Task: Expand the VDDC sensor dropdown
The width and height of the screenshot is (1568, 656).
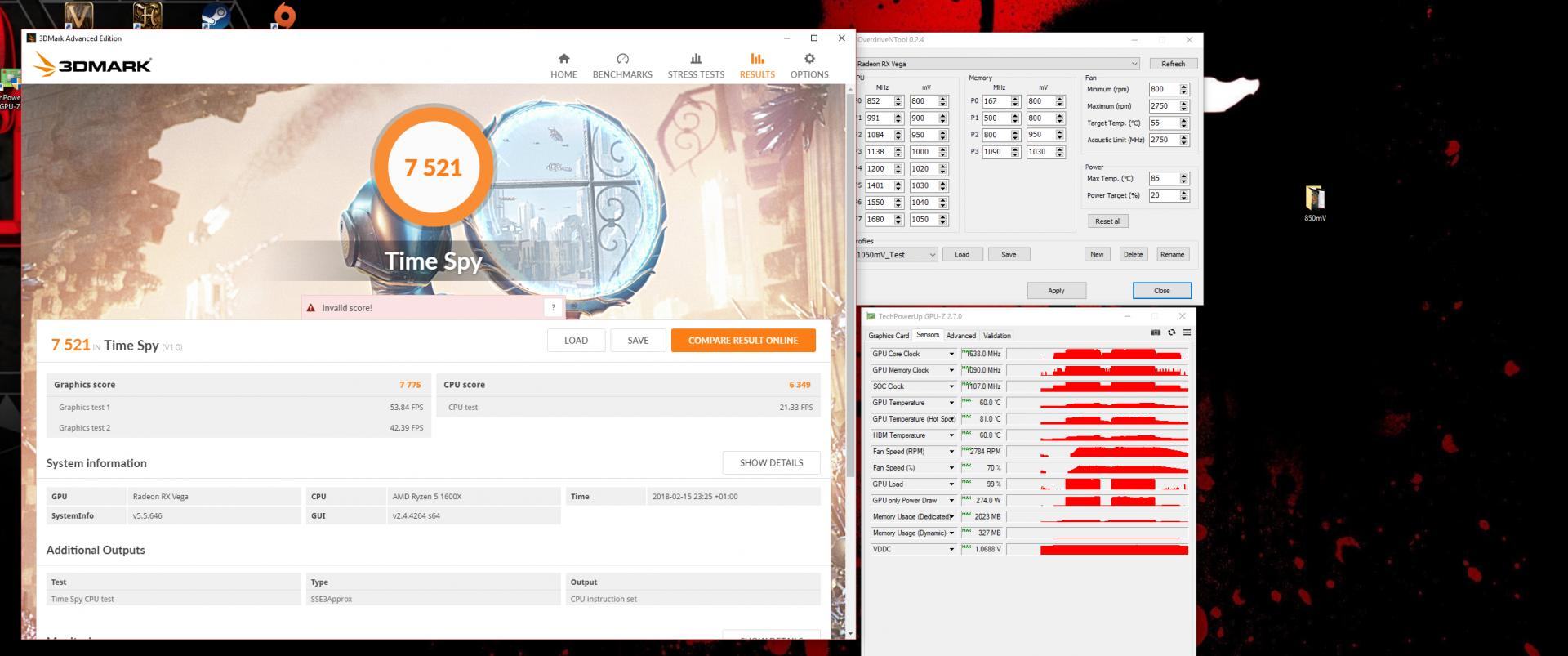Action: (951, 550)
